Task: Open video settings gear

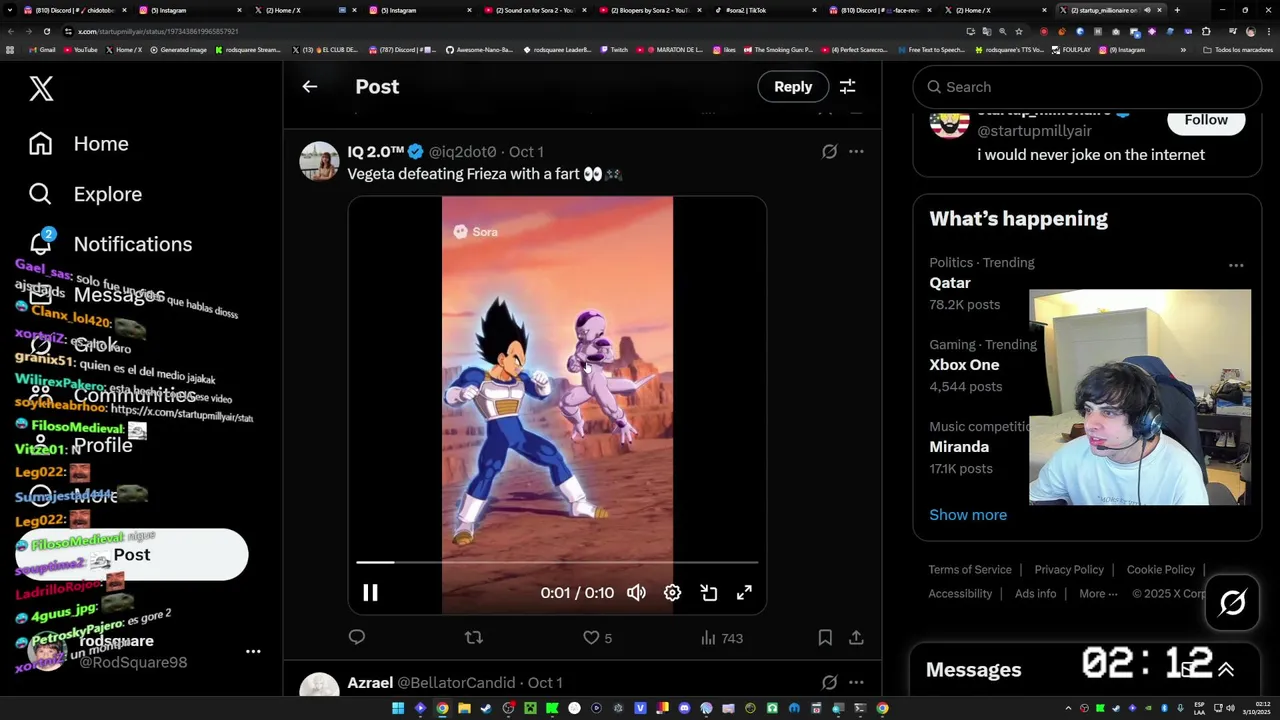Action: tap(672, 593)
